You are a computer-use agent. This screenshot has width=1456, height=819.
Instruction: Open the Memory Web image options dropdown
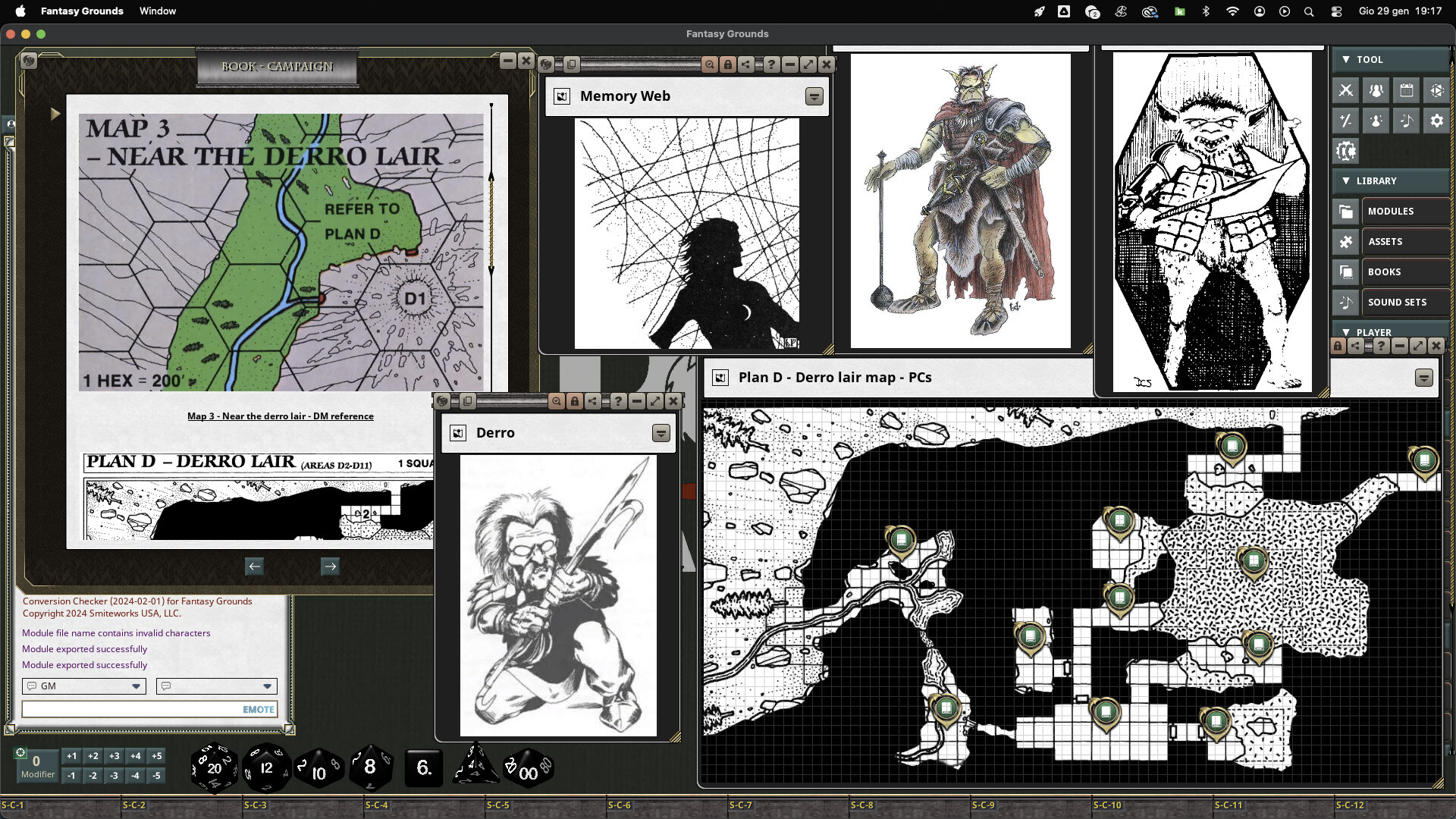tap(814, 96)
